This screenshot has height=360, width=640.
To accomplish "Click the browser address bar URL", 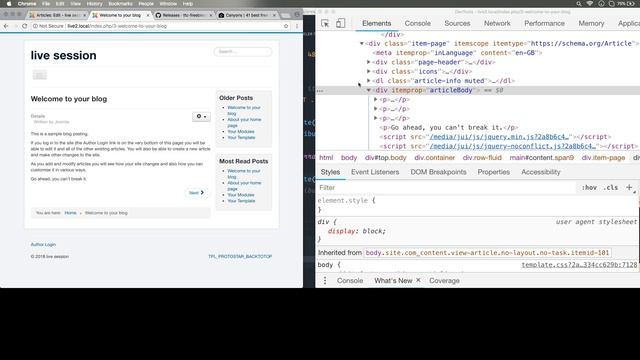I will (x=117, y=26).
